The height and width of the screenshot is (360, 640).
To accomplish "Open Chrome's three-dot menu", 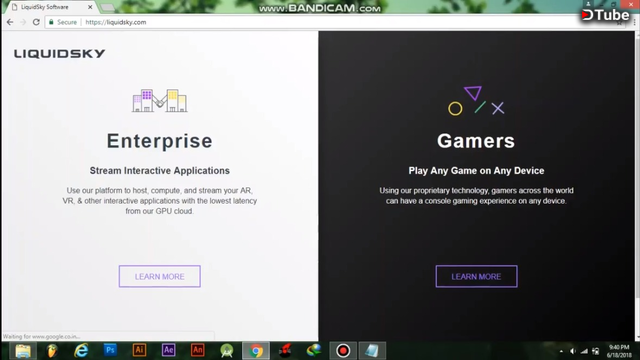I will pos(634,22).
